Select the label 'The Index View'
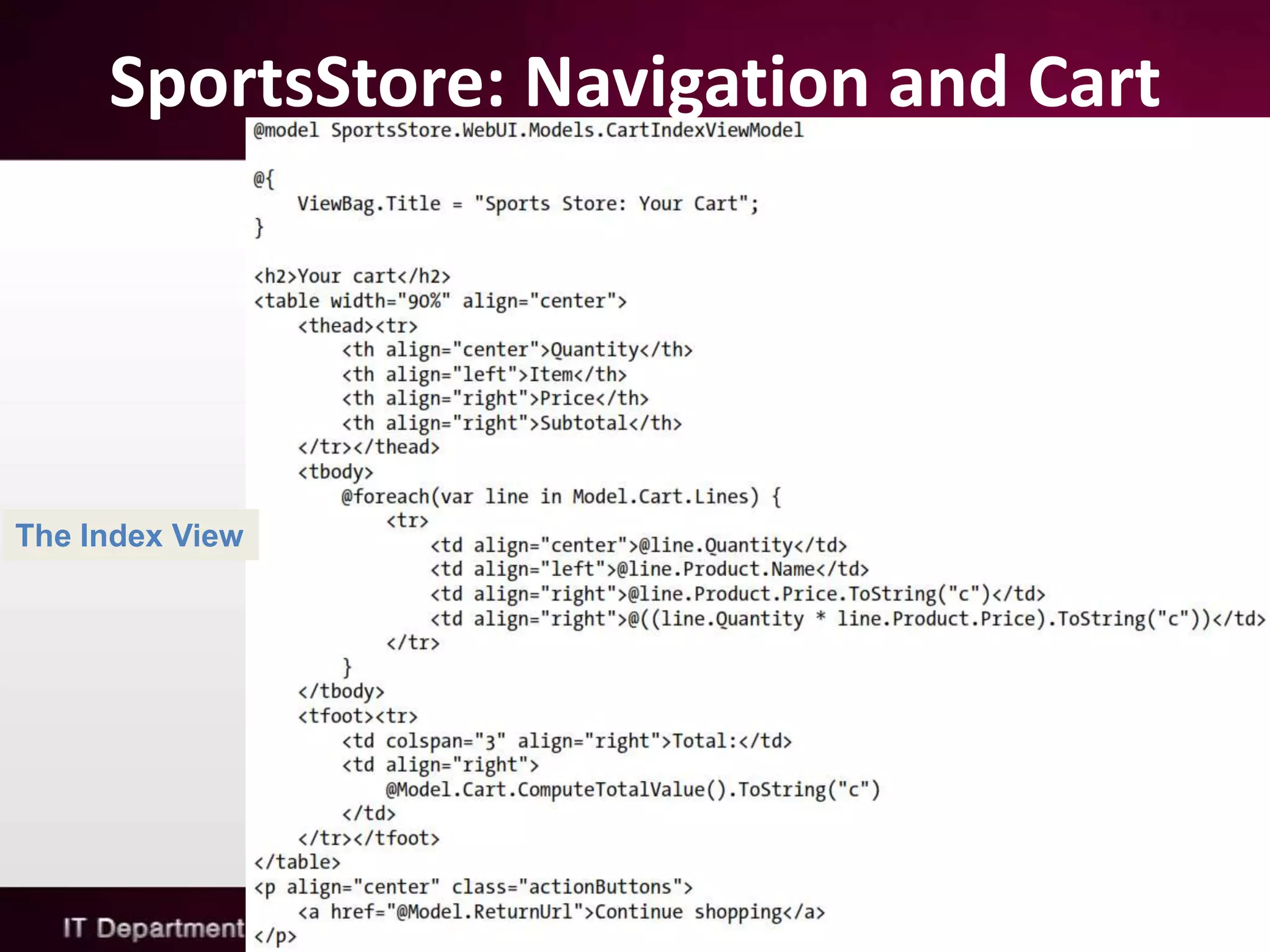The height and width of the screenshot is (952, 1270). pos(130,535)
